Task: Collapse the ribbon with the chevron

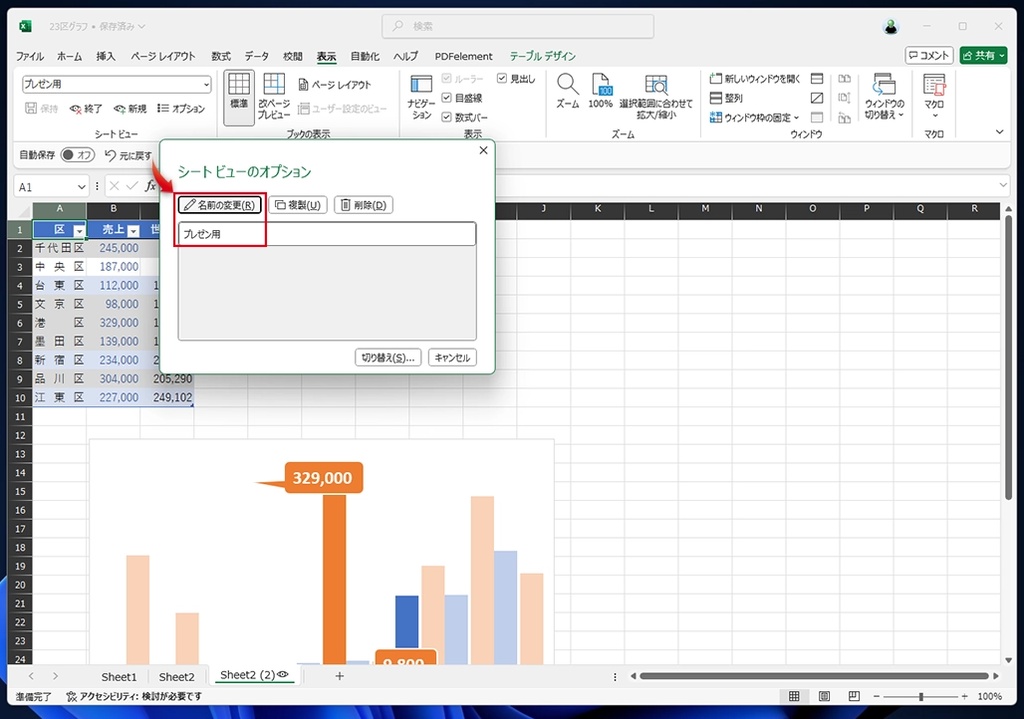Action: (999, 132)
